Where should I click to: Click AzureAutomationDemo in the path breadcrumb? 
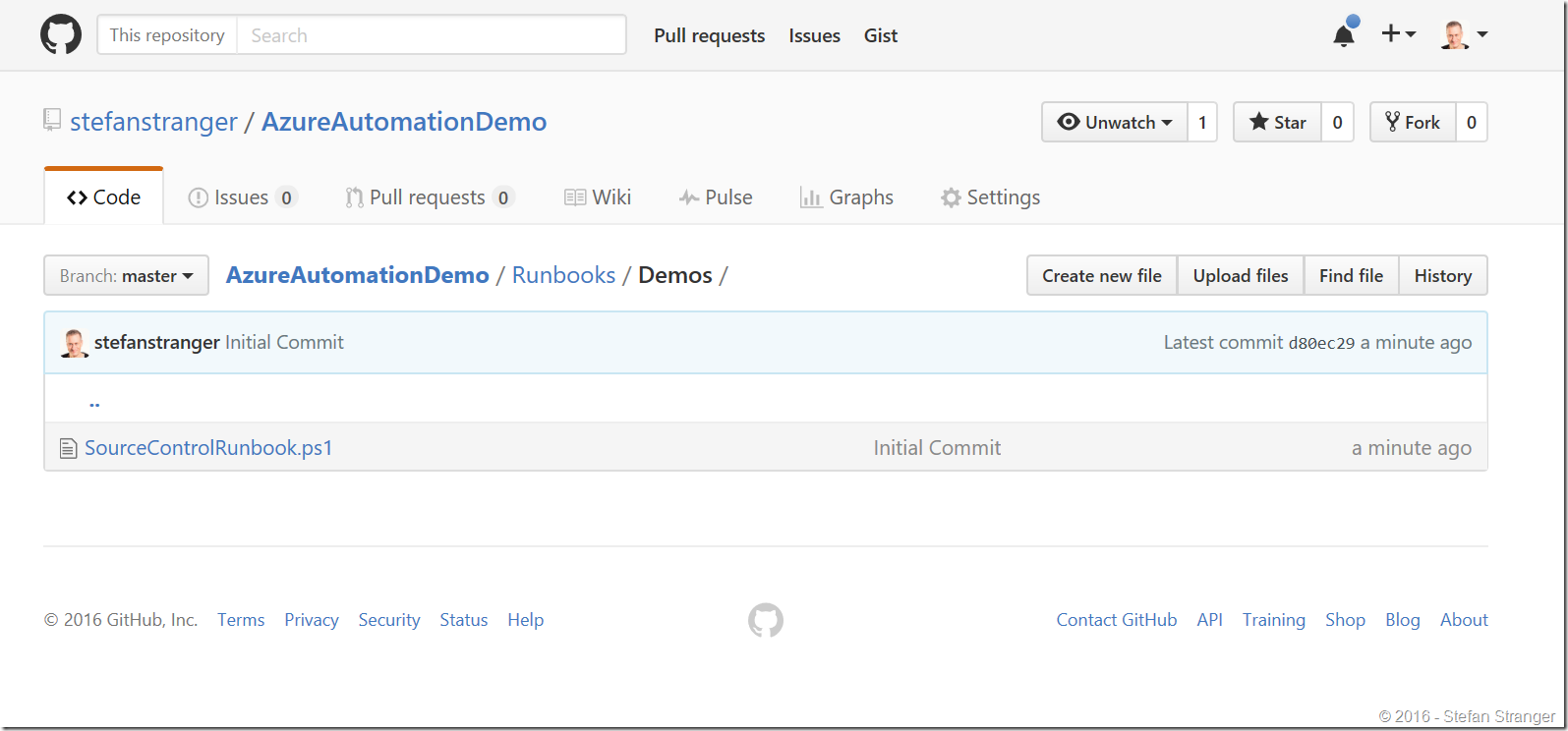(x=358, y=275)
